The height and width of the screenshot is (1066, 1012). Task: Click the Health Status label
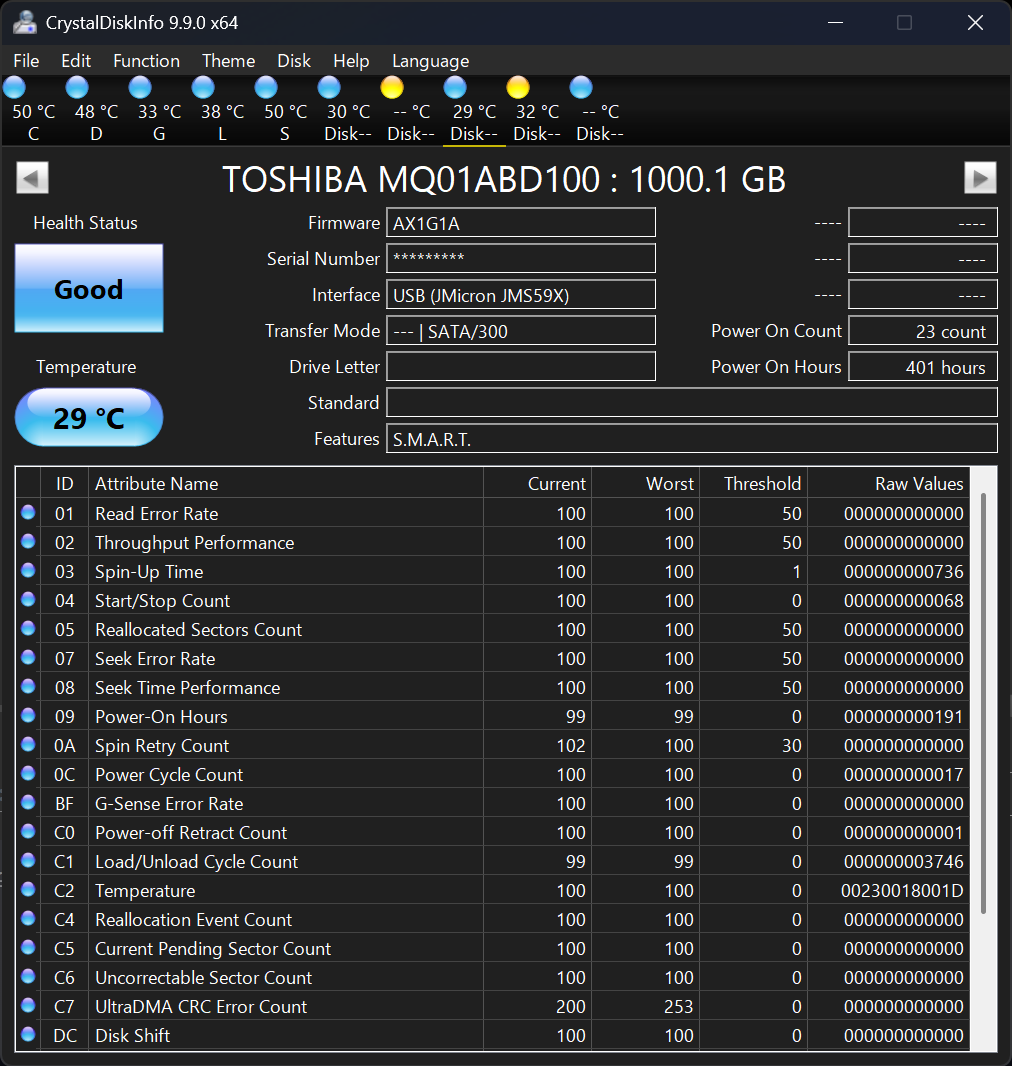(x=86, y=223)
